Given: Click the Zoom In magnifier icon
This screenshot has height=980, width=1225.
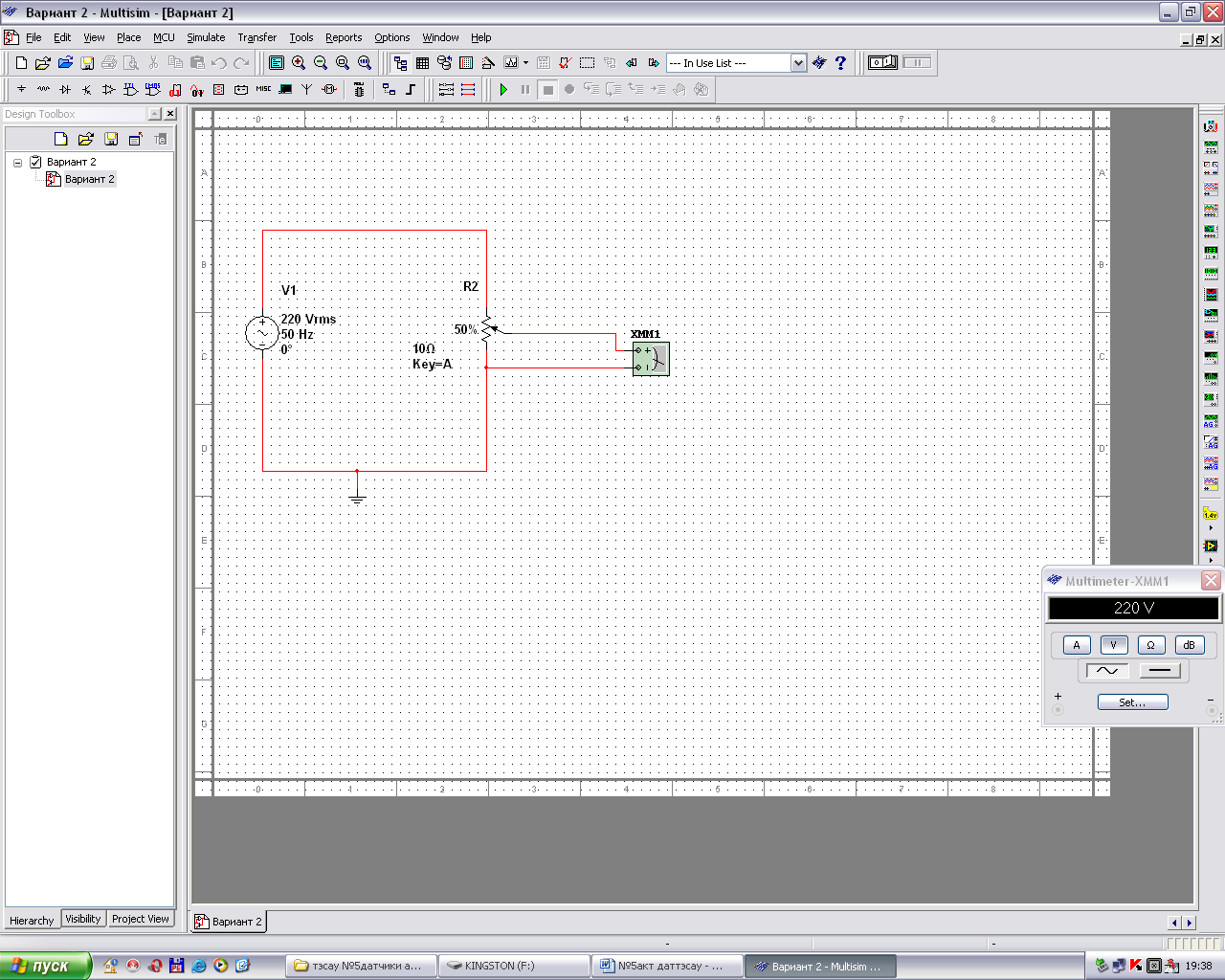Looking at the screenshot, I should (299, 63).
